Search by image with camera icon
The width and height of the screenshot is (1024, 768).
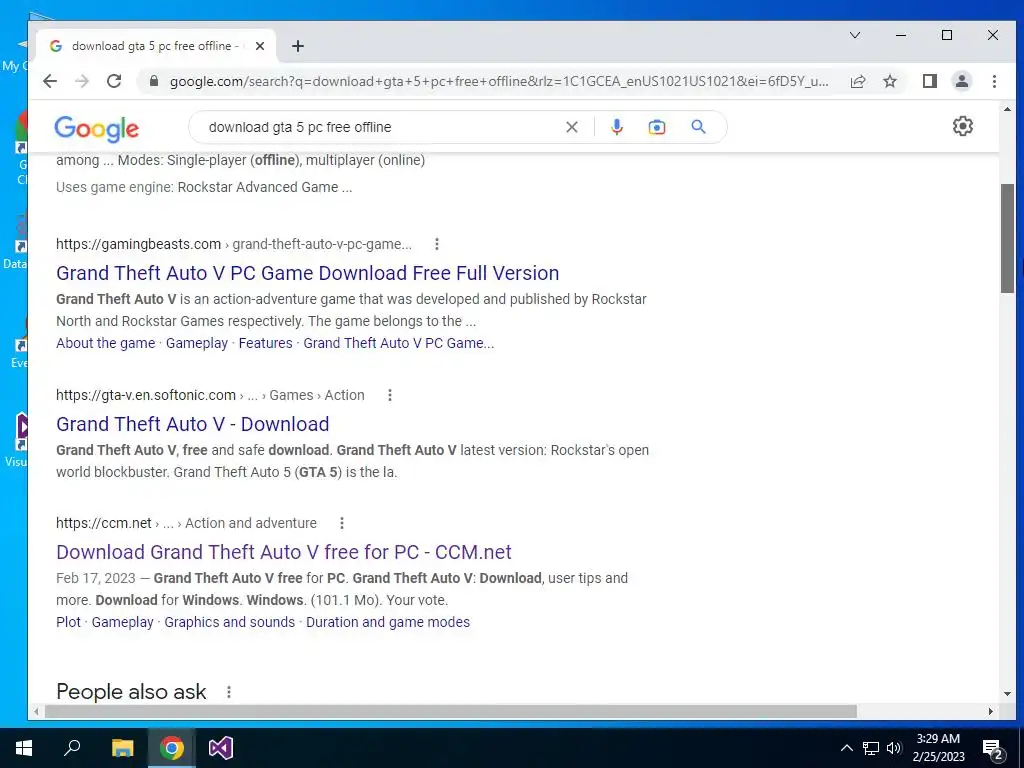pos(656,127)
